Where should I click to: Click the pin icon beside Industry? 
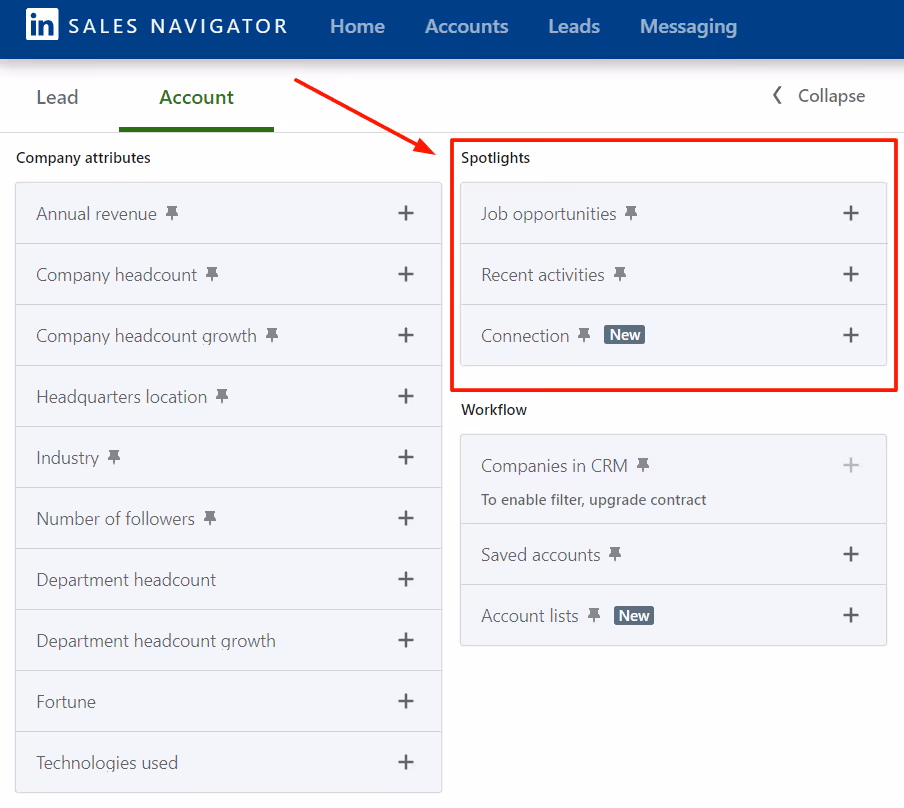pos(113,457)
